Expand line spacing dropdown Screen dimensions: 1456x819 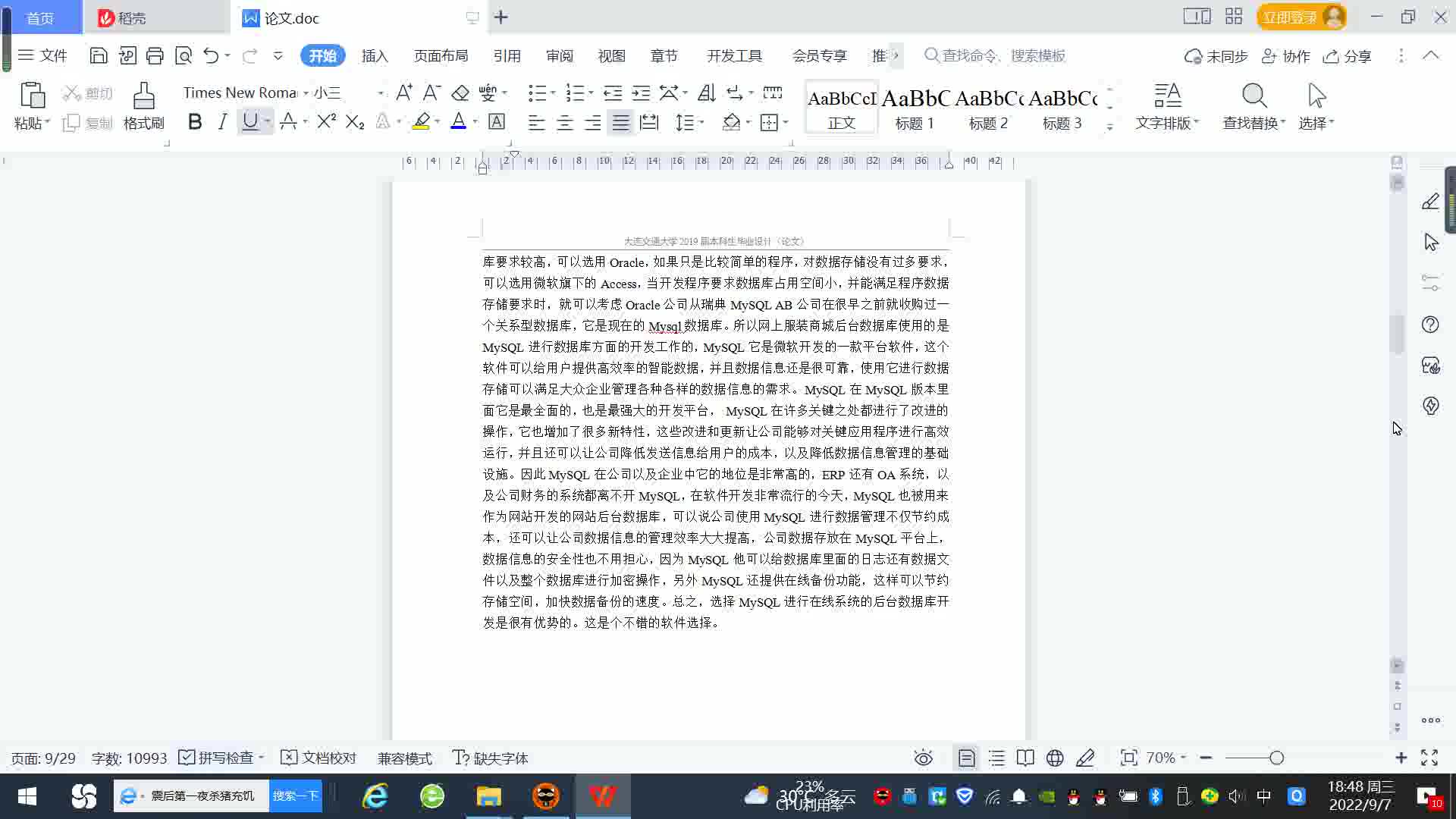tap(701, 123)
